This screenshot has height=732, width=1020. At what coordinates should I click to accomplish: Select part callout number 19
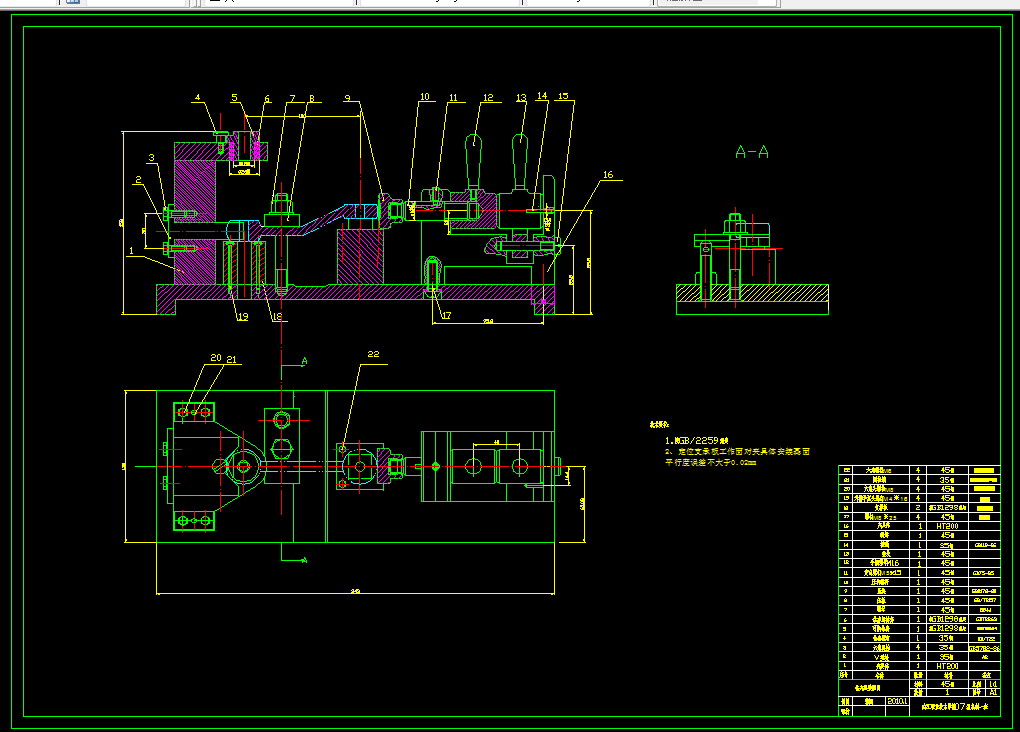[x=242, y=317]
